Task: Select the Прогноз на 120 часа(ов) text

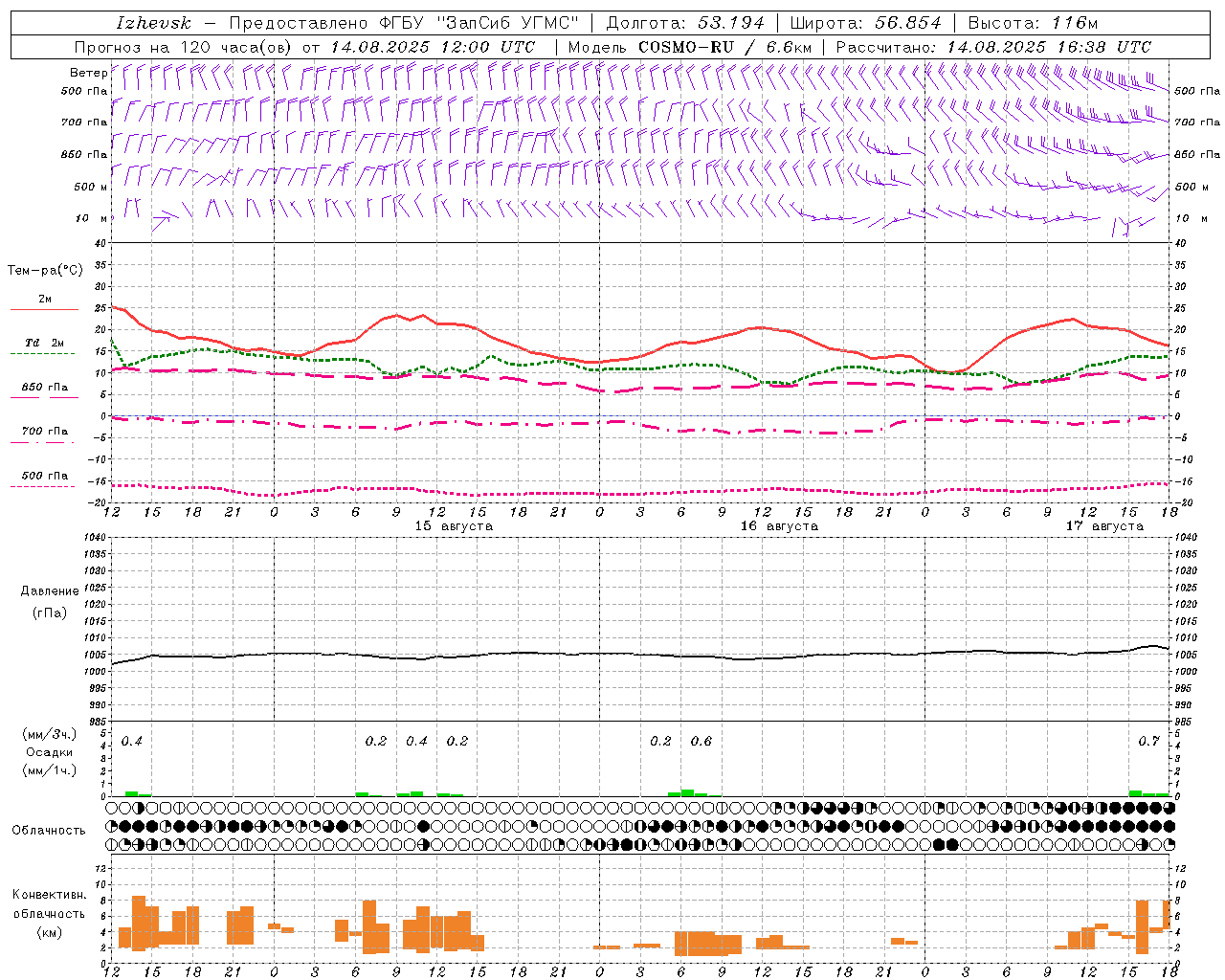Action: (x=185, y=47)
